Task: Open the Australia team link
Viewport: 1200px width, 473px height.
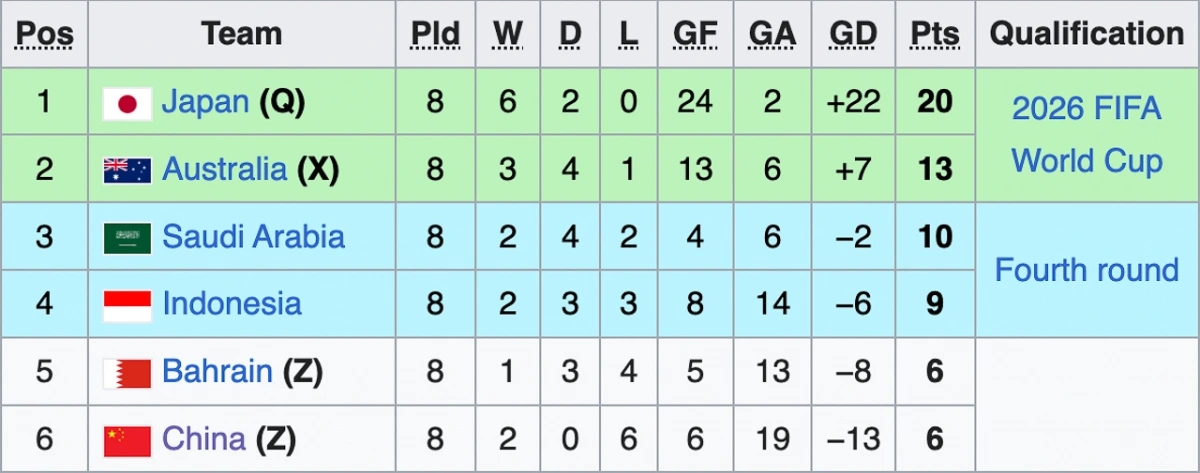Action: (x=224, y=169)
